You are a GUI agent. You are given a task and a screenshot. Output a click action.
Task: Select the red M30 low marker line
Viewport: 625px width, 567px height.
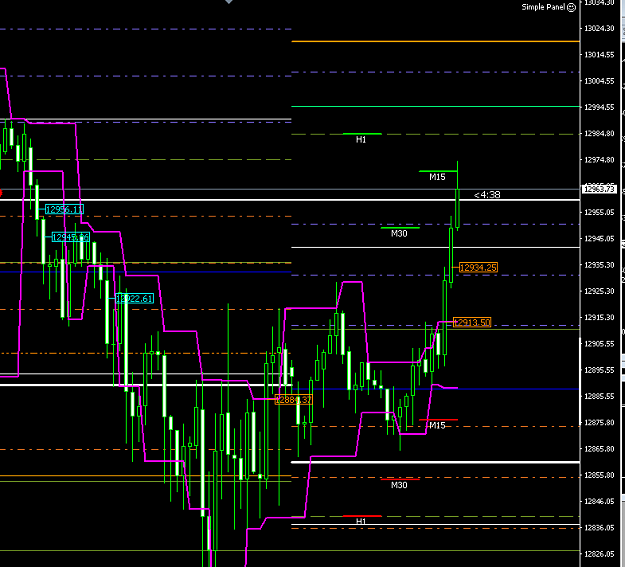pyautogui.click(x=400, y=479)
